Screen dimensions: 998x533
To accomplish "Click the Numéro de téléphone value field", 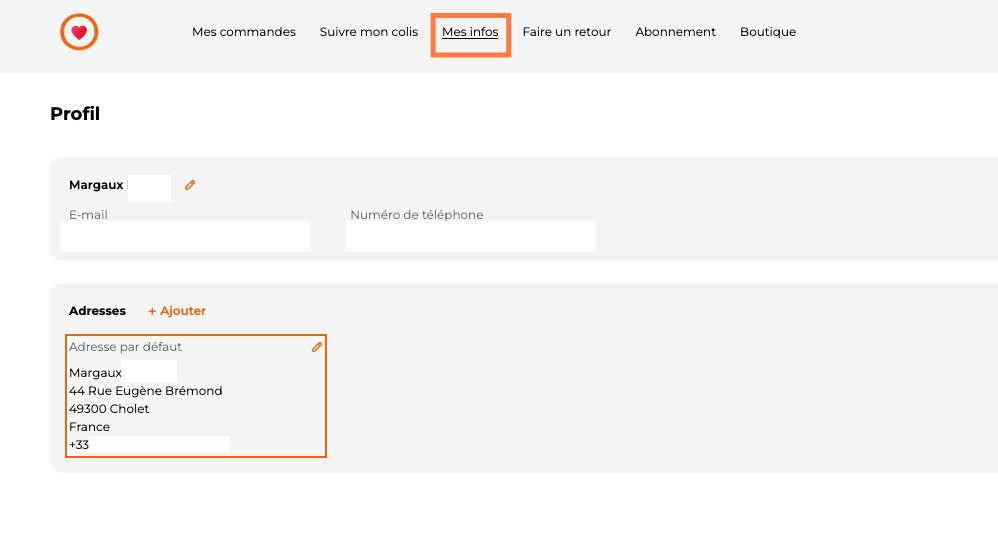I will coord(470,237).
